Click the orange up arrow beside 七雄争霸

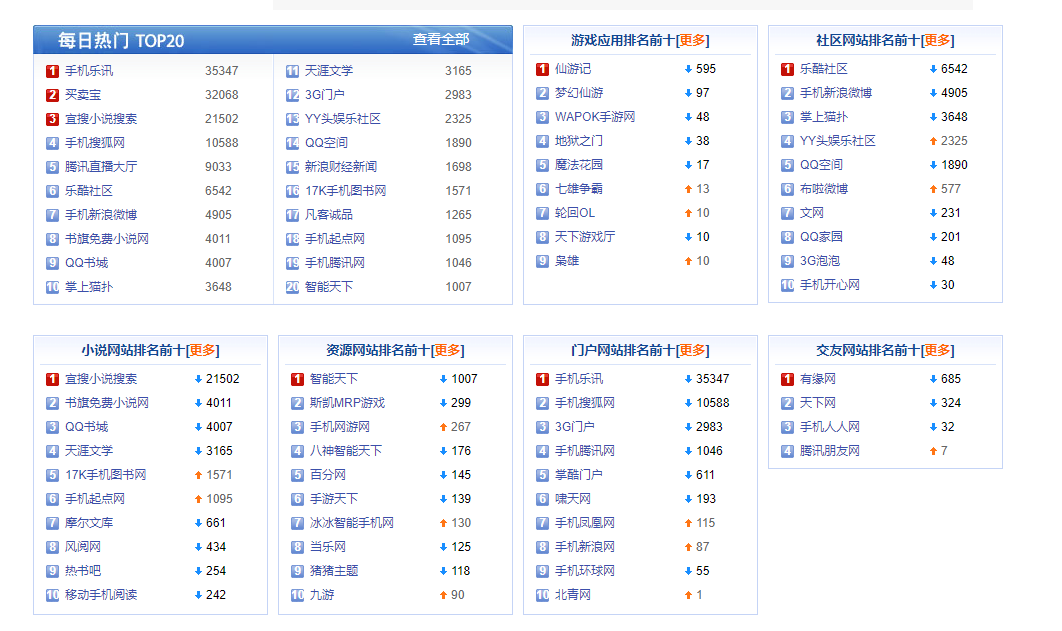[x=688, y=189]
